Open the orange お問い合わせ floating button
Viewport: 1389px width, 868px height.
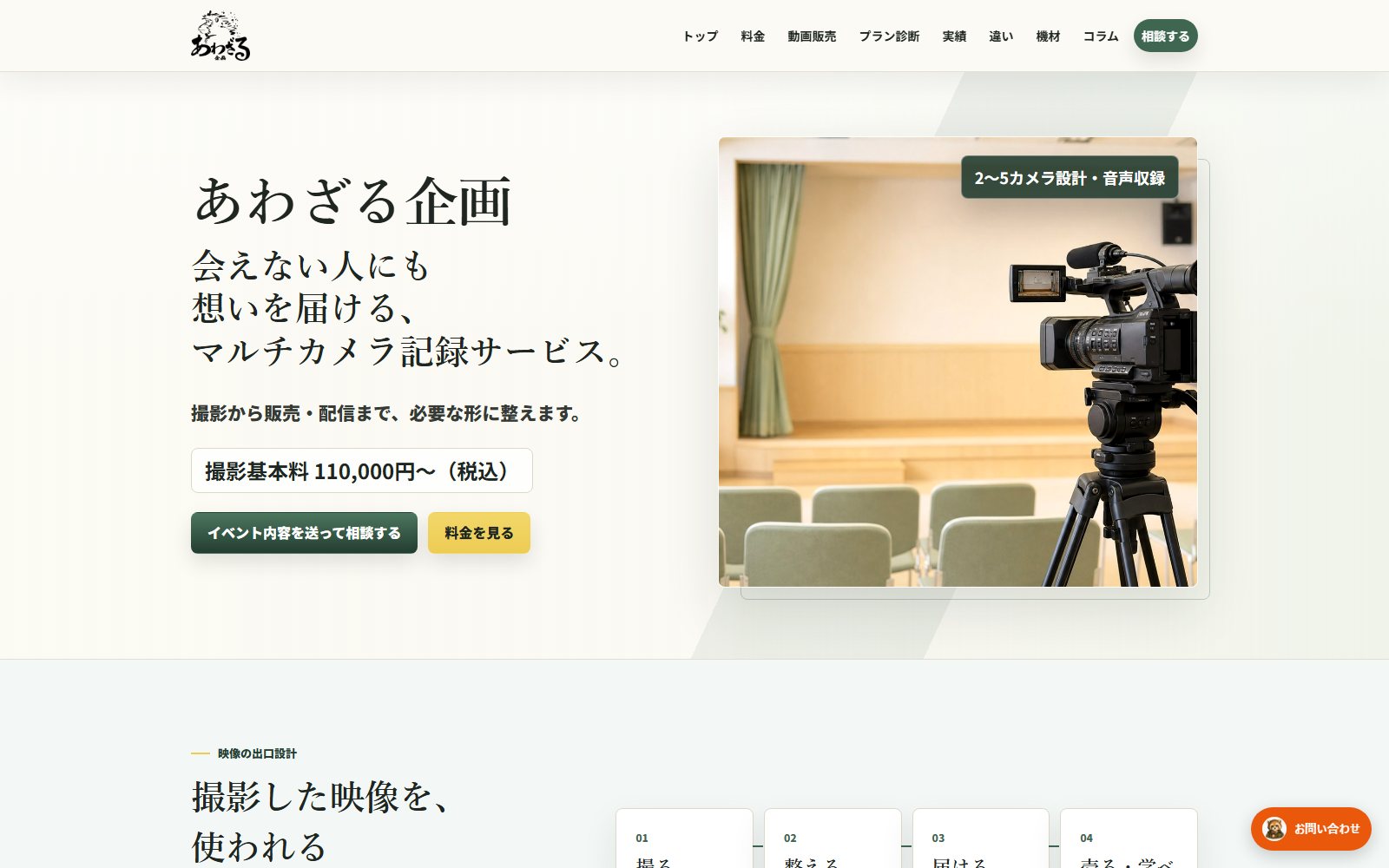[1311, 829]
